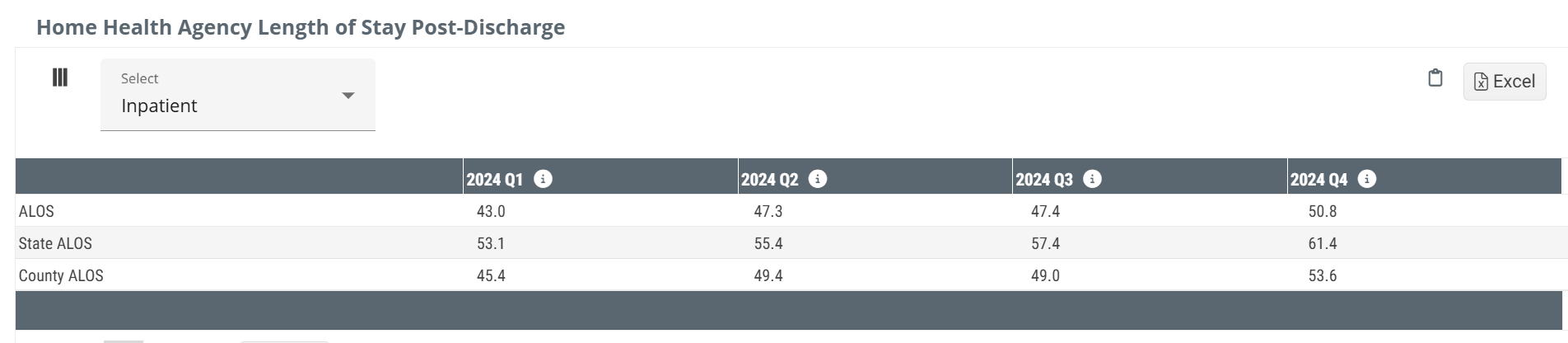Click County ALOS 2024 Q3 value 49.0
1568x343 pixels.
[x=1045, y=276]
